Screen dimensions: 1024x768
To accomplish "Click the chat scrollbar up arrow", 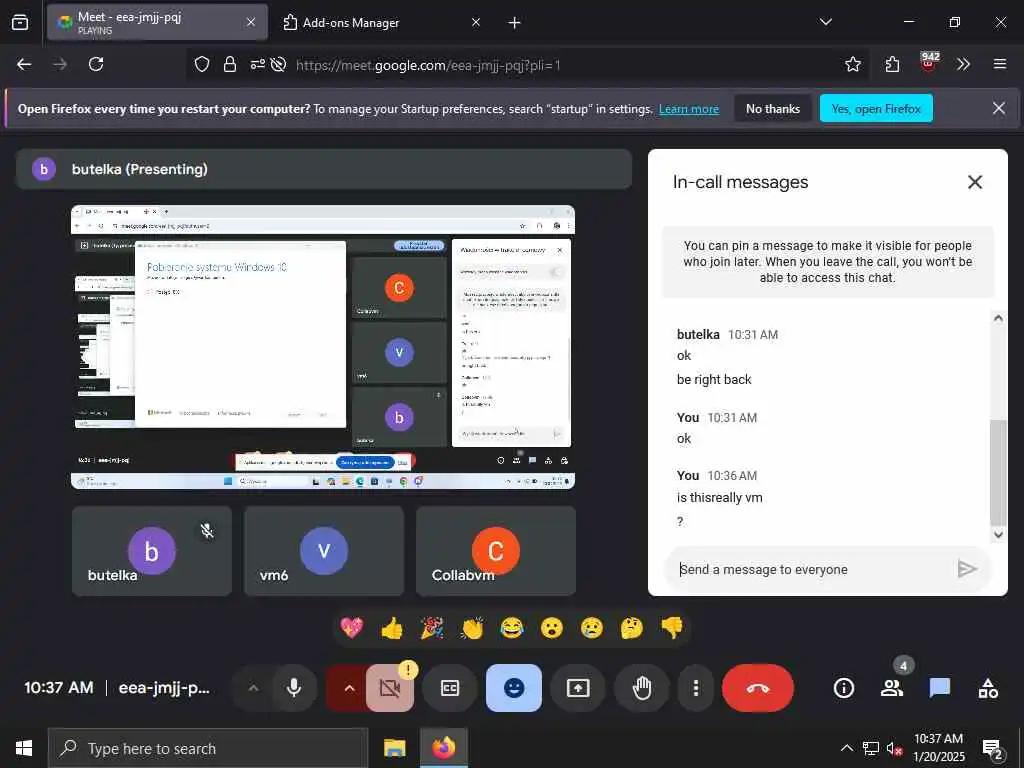I will pyautogui.click(x=998, y=318).
